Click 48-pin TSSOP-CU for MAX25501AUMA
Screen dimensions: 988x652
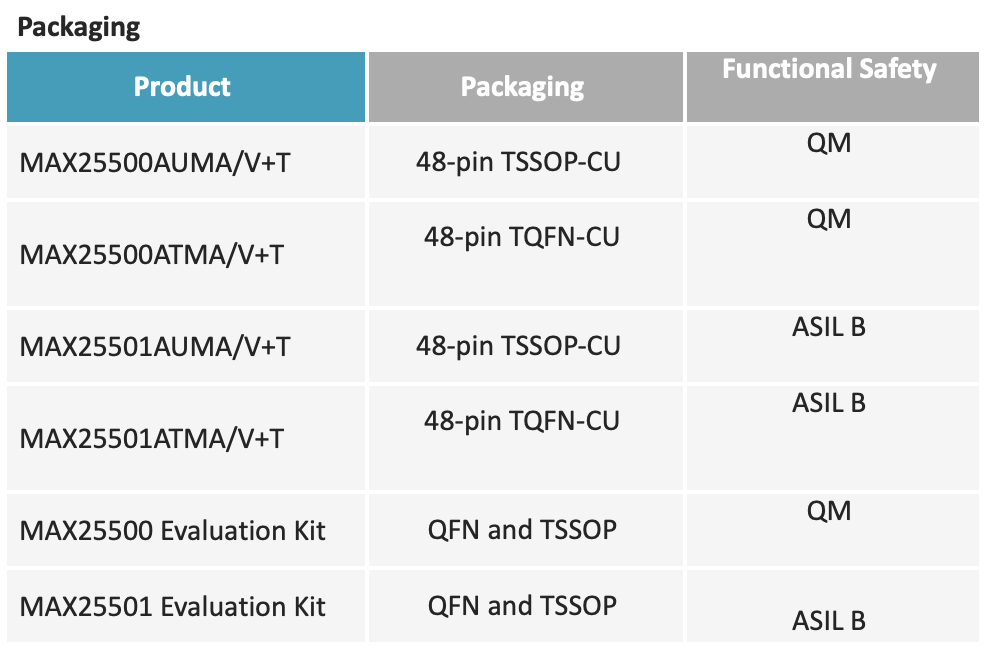pos(518,346)
